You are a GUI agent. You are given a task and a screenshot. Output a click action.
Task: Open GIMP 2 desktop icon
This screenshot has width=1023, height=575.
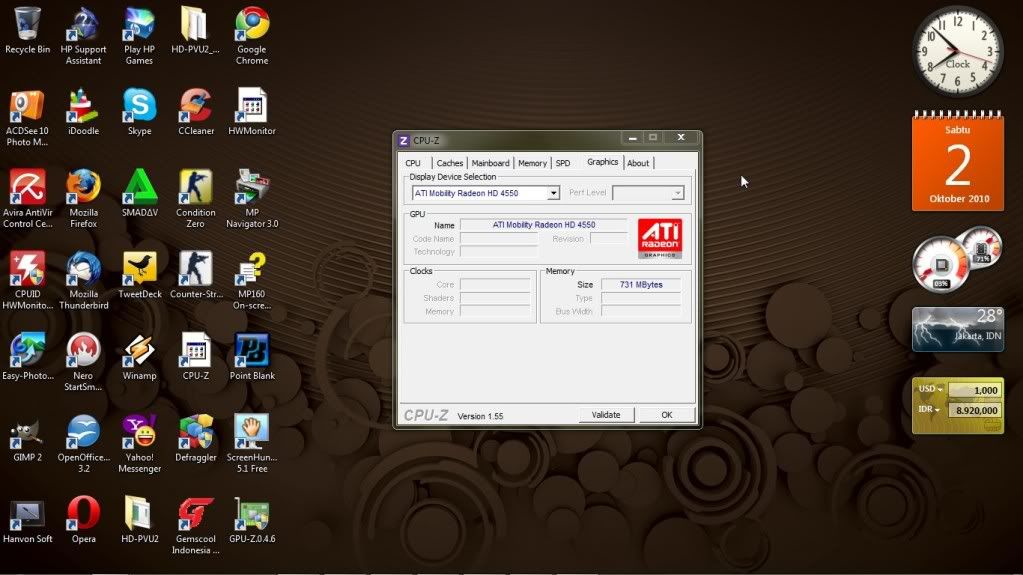tap(27, 439)
